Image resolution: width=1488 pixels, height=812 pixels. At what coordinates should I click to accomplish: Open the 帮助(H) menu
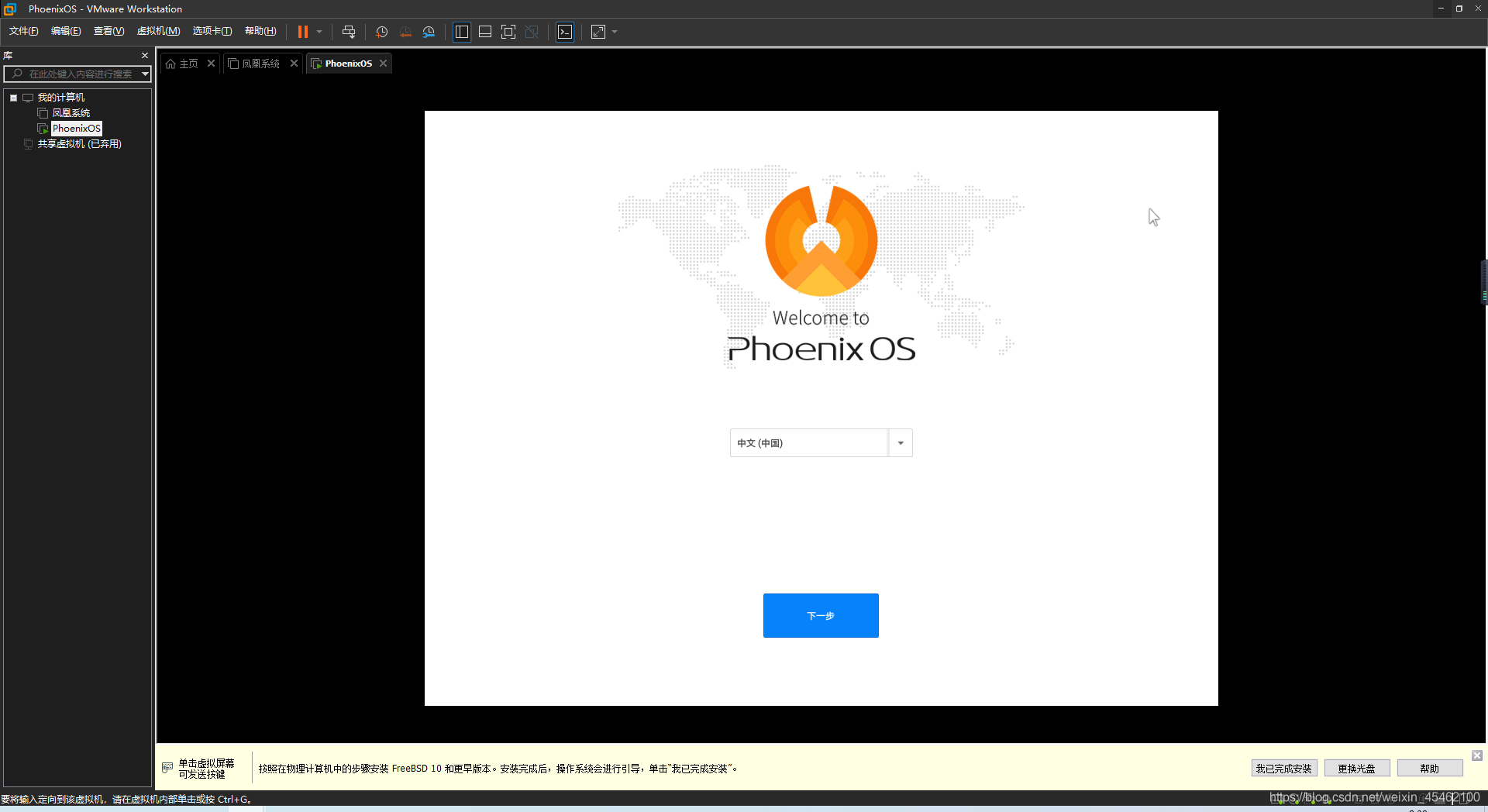(260, 31)
